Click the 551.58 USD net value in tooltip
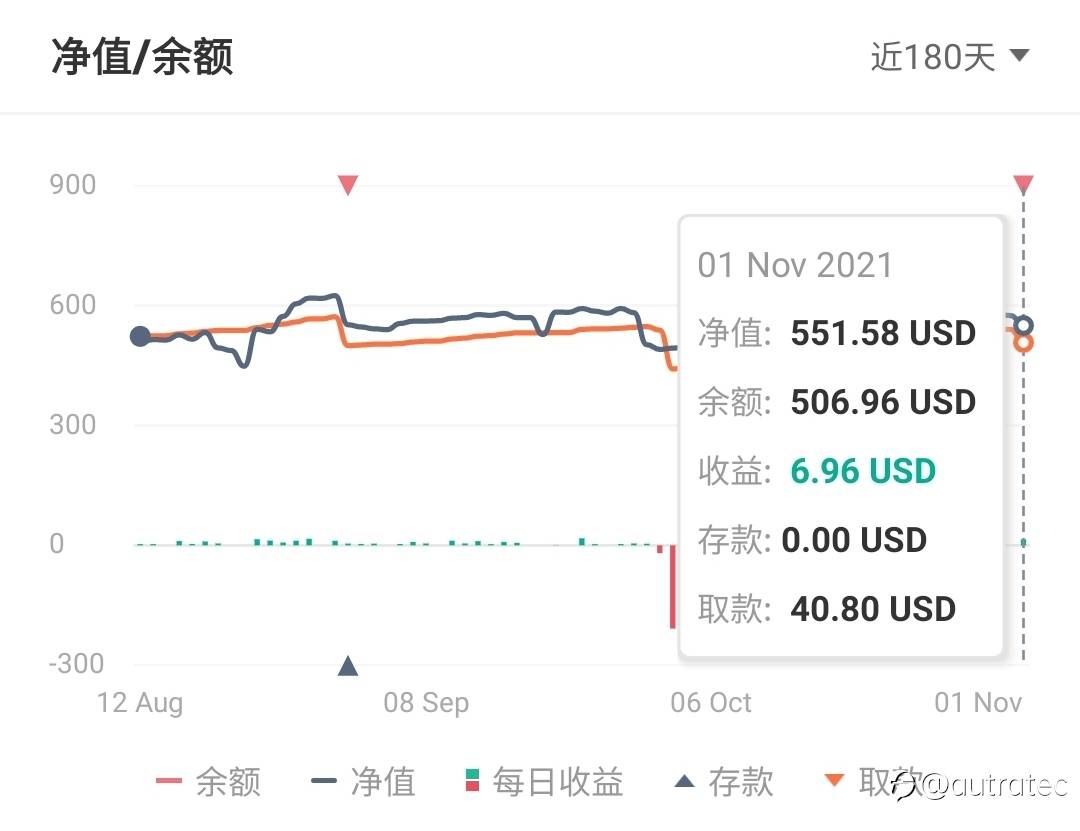This screenshot has height=831, width=1080. pyautogui.click(x=883, y=333)
